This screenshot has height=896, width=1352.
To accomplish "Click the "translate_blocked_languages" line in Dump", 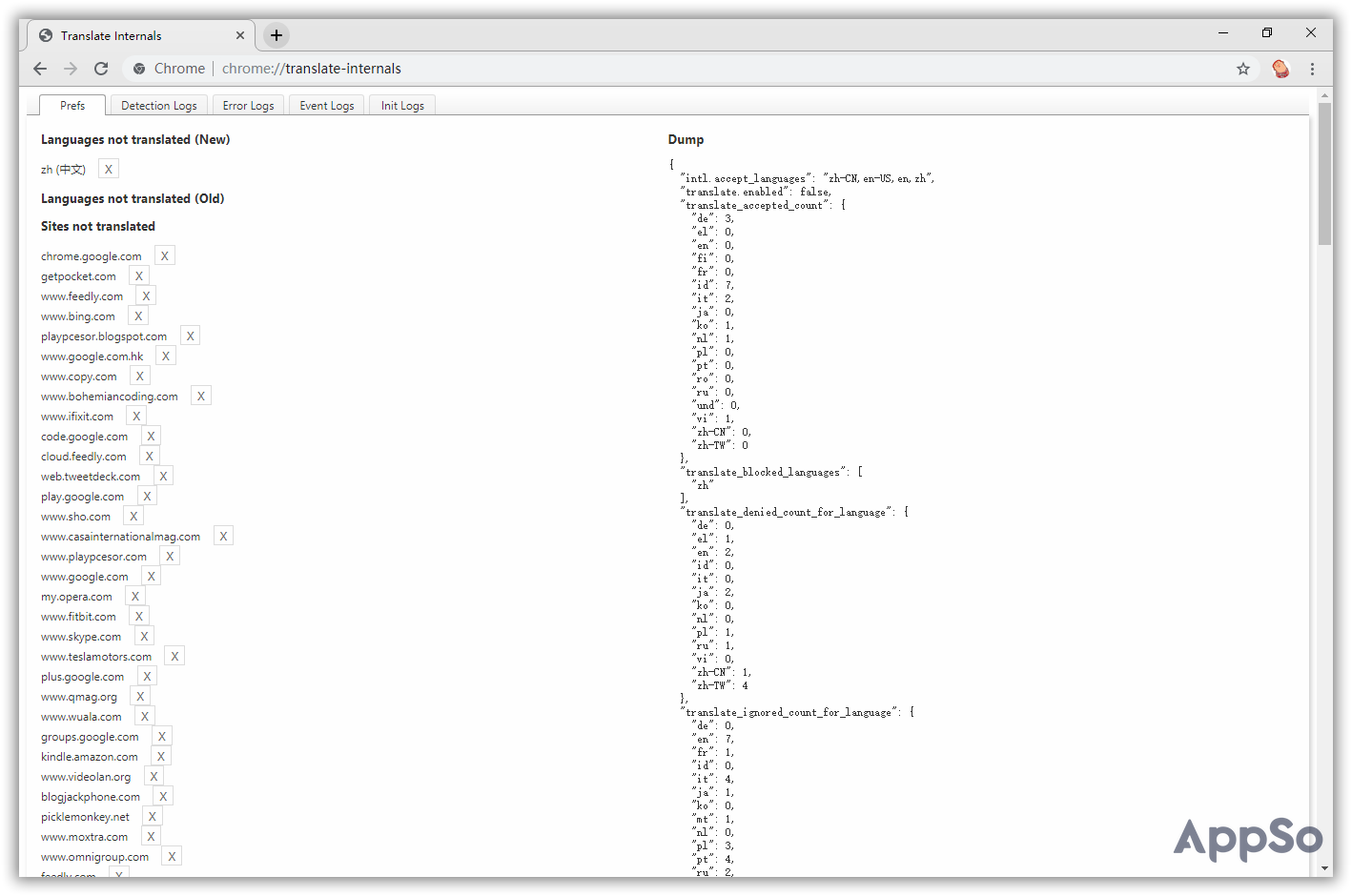I will point(771,472).
